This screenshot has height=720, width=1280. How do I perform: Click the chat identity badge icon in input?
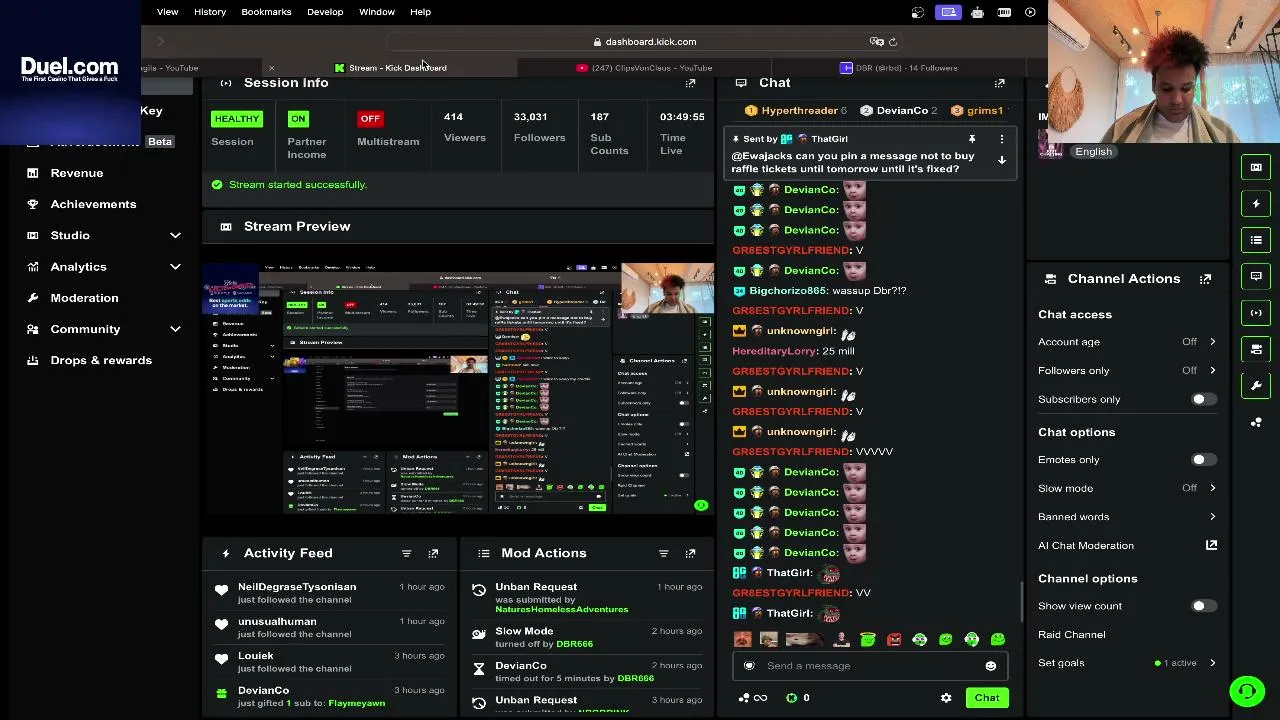[x=749, y=666]
